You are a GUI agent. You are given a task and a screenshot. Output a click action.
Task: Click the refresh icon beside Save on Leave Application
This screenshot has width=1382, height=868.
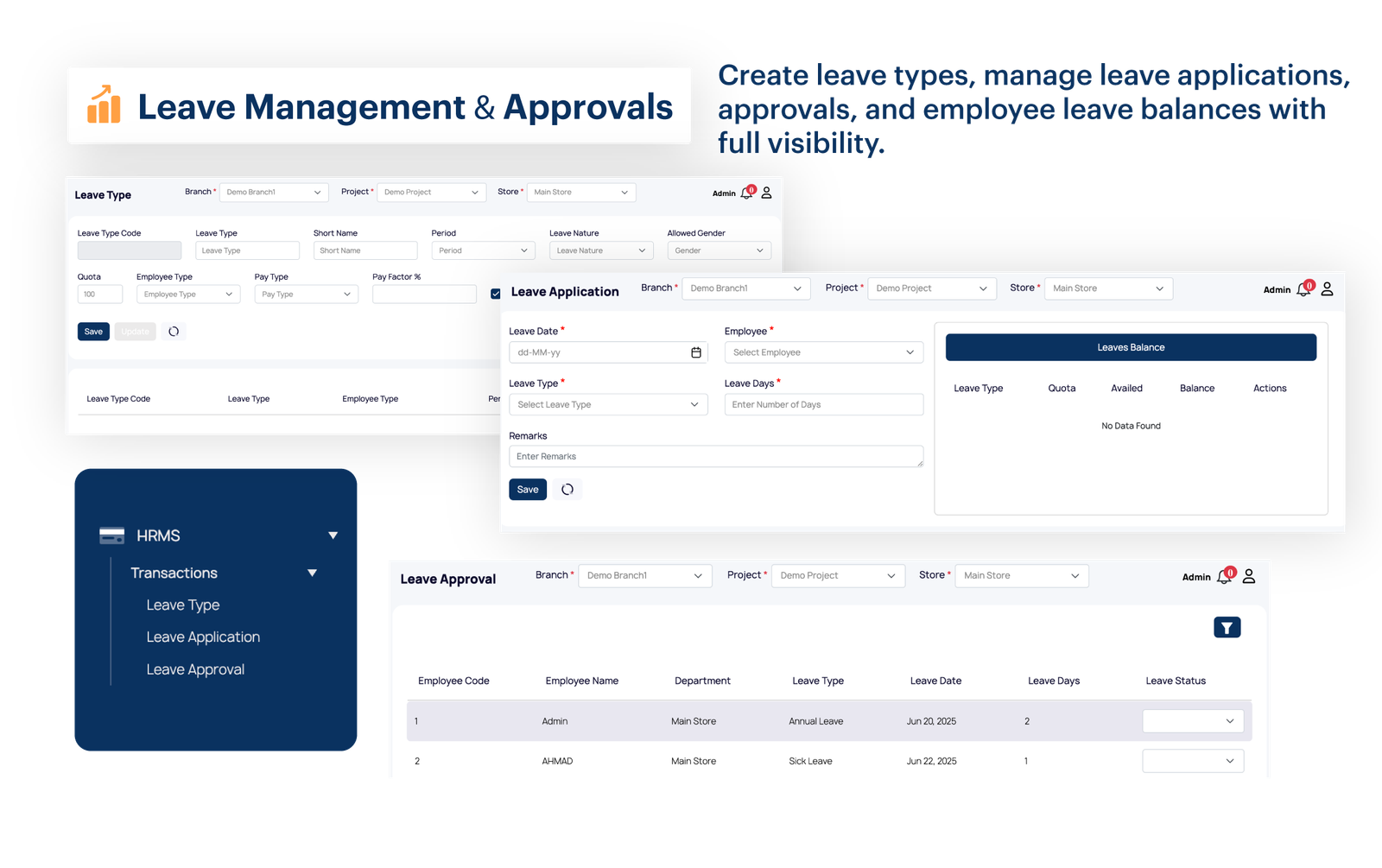[567, 489]
